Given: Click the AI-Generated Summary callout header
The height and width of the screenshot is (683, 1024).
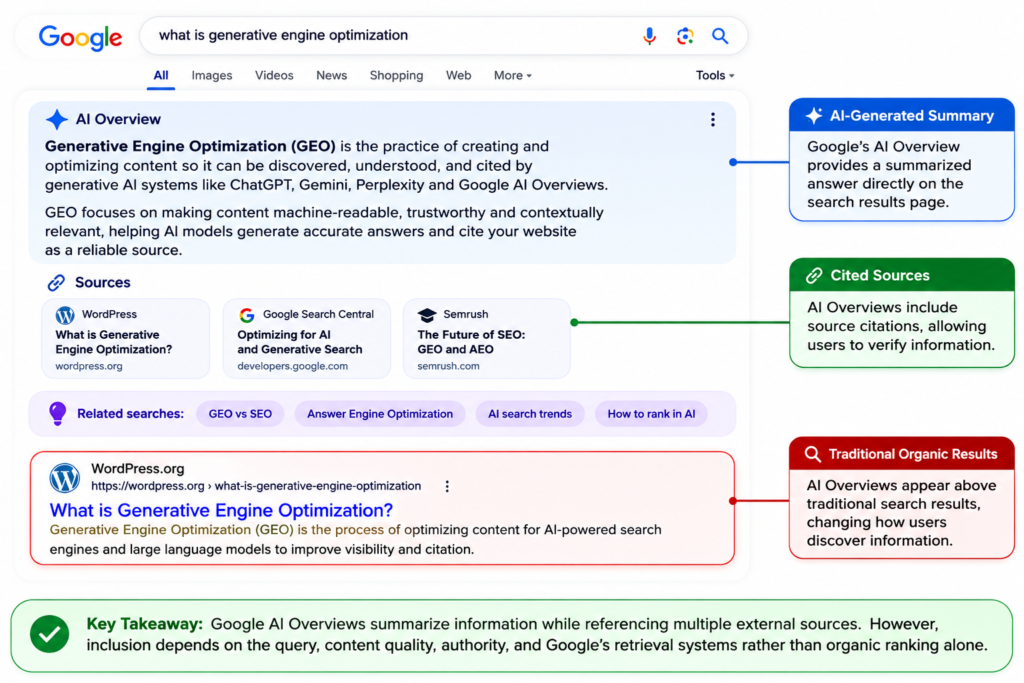Looking at the screenshot, I should 902,116.
